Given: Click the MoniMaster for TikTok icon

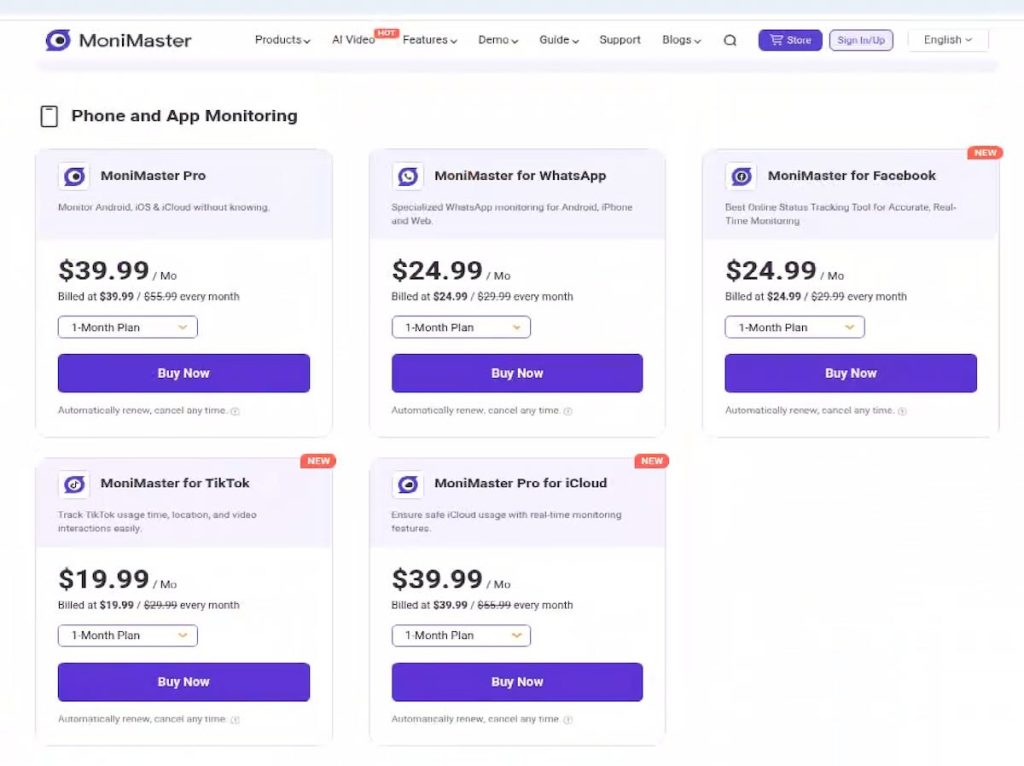Looking at the screenshot, I should point(74,485).
